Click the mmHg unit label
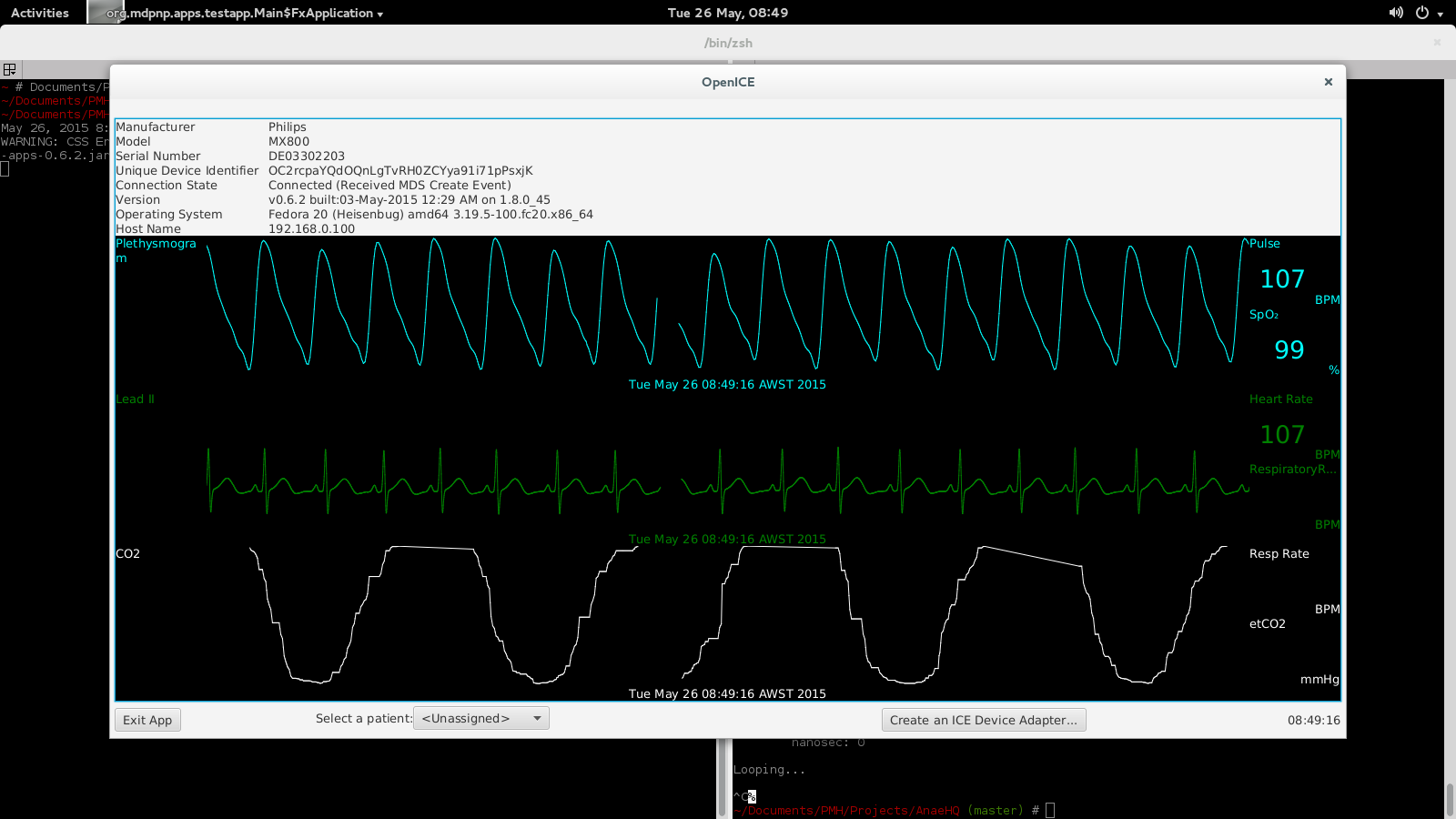The height and width of the screenshot is (819, 1456). [1319, 679]
